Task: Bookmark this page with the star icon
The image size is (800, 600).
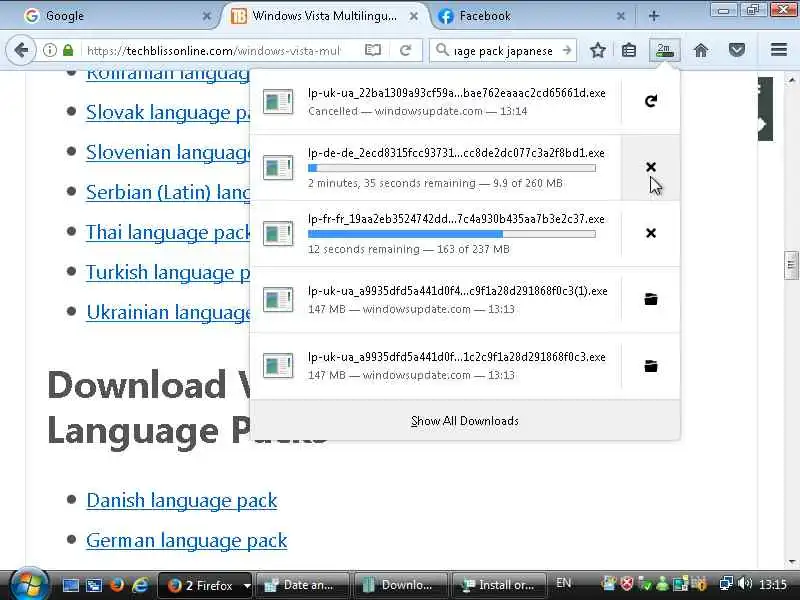Action: (597, 50)
